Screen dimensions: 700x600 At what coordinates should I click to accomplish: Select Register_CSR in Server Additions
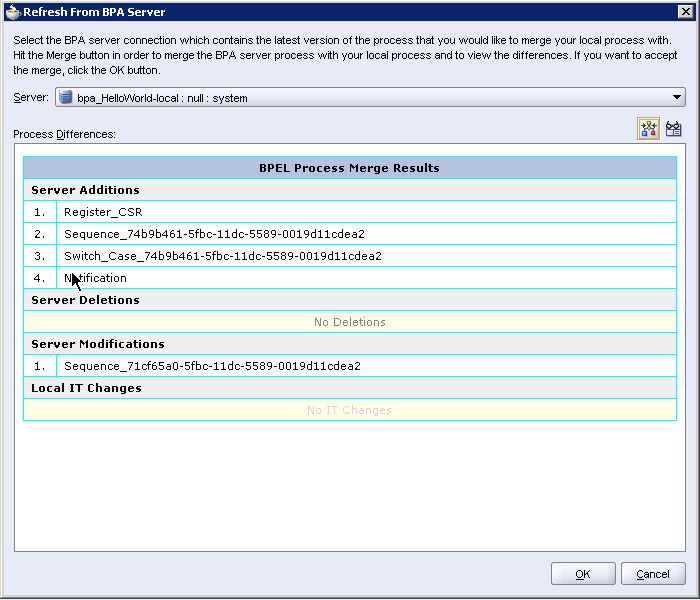(x=96, y=212)
